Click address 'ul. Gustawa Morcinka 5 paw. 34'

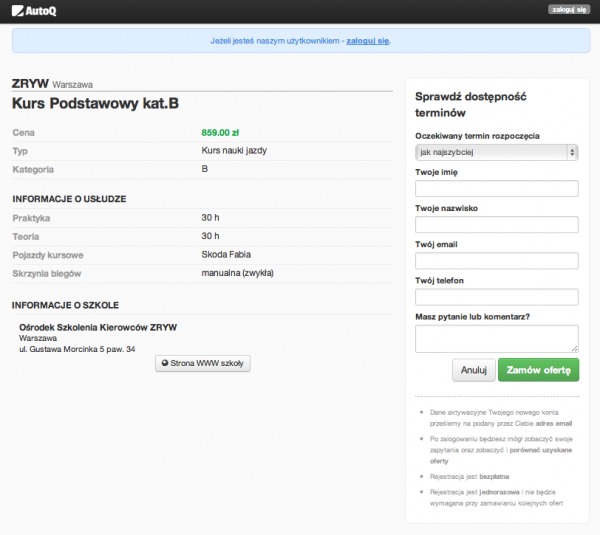pos(77,349)
